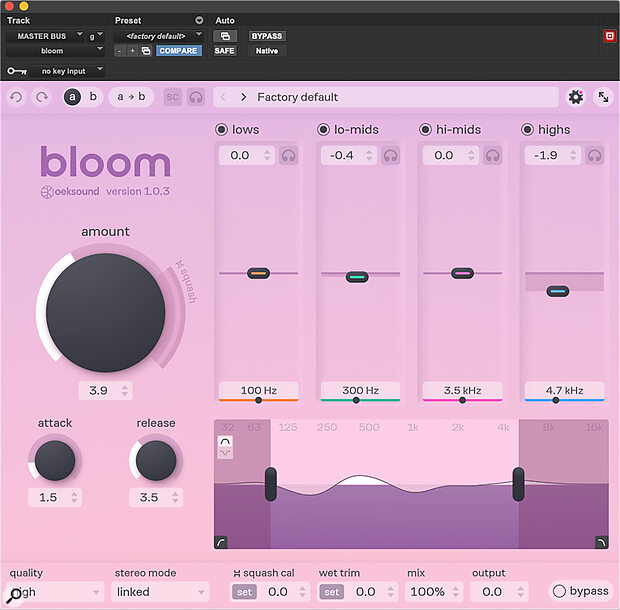Open settings gear icon
Viewport: 620px width, 610px height.
click(x=576, y=97)
